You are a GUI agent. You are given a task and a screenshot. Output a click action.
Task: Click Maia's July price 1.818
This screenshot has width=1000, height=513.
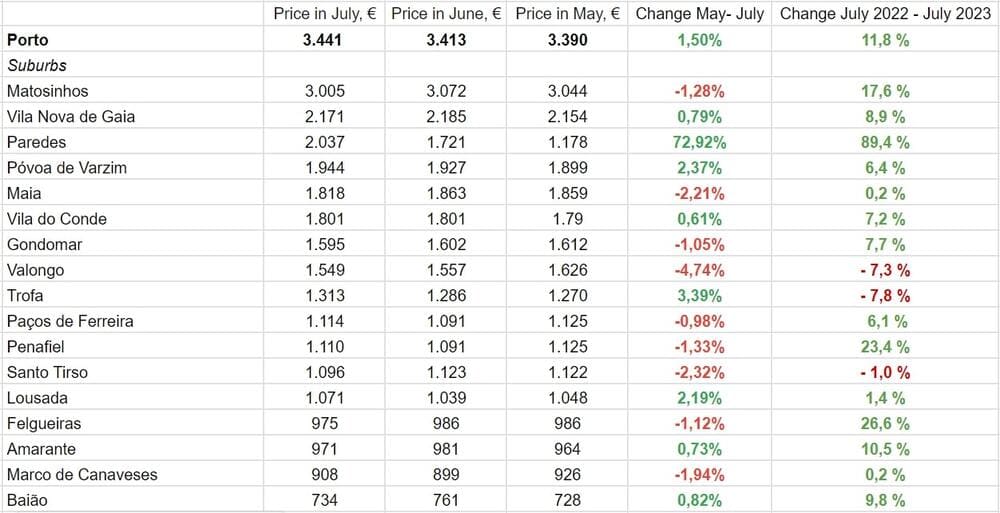click(324, 194)
